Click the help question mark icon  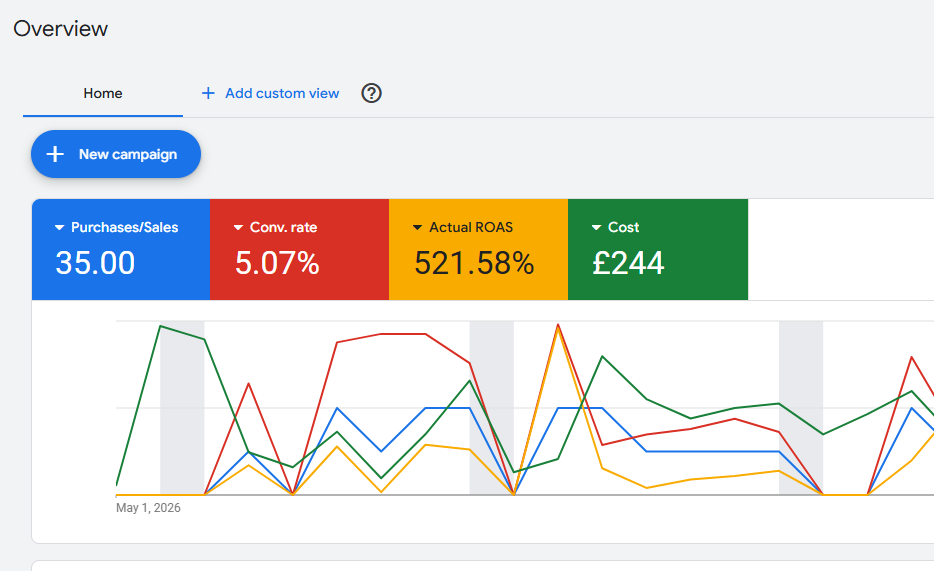[x=371, y=93]
